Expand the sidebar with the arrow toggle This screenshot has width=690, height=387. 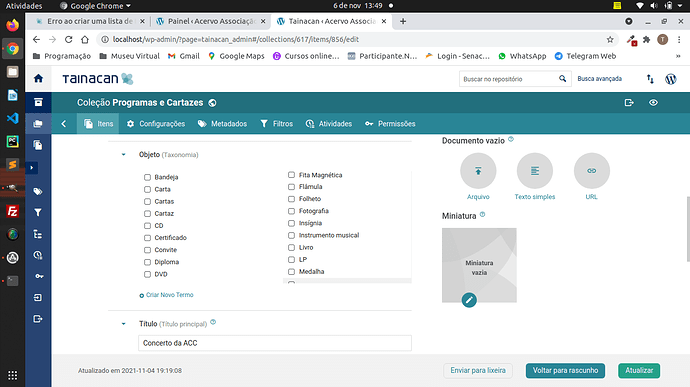[x=32, y=168]
